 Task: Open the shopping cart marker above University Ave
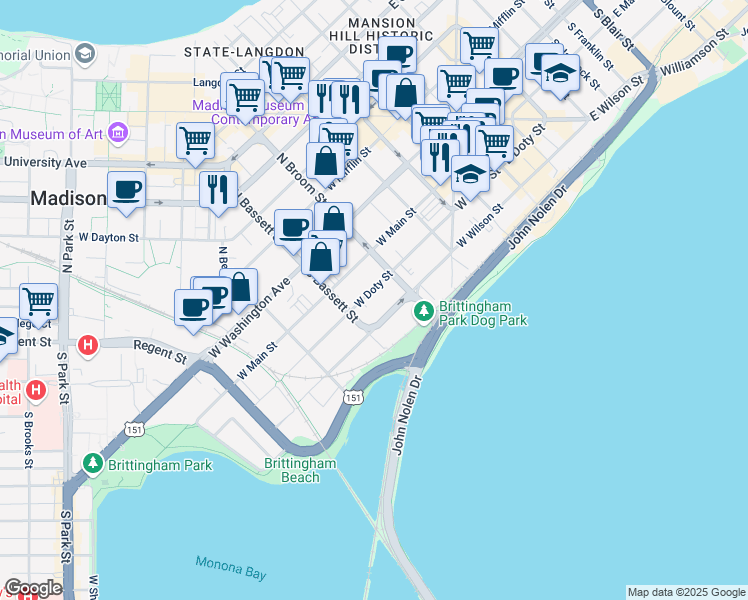(195, 143)
